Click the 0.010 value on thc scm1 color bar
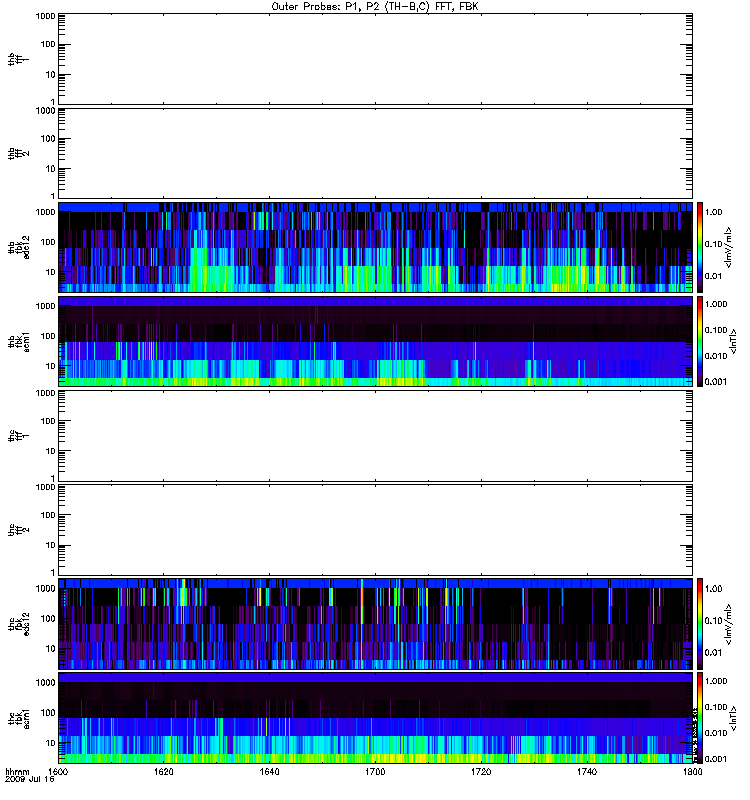The height and width of the screenshot is (800, 750). click(x=716, y=733)
